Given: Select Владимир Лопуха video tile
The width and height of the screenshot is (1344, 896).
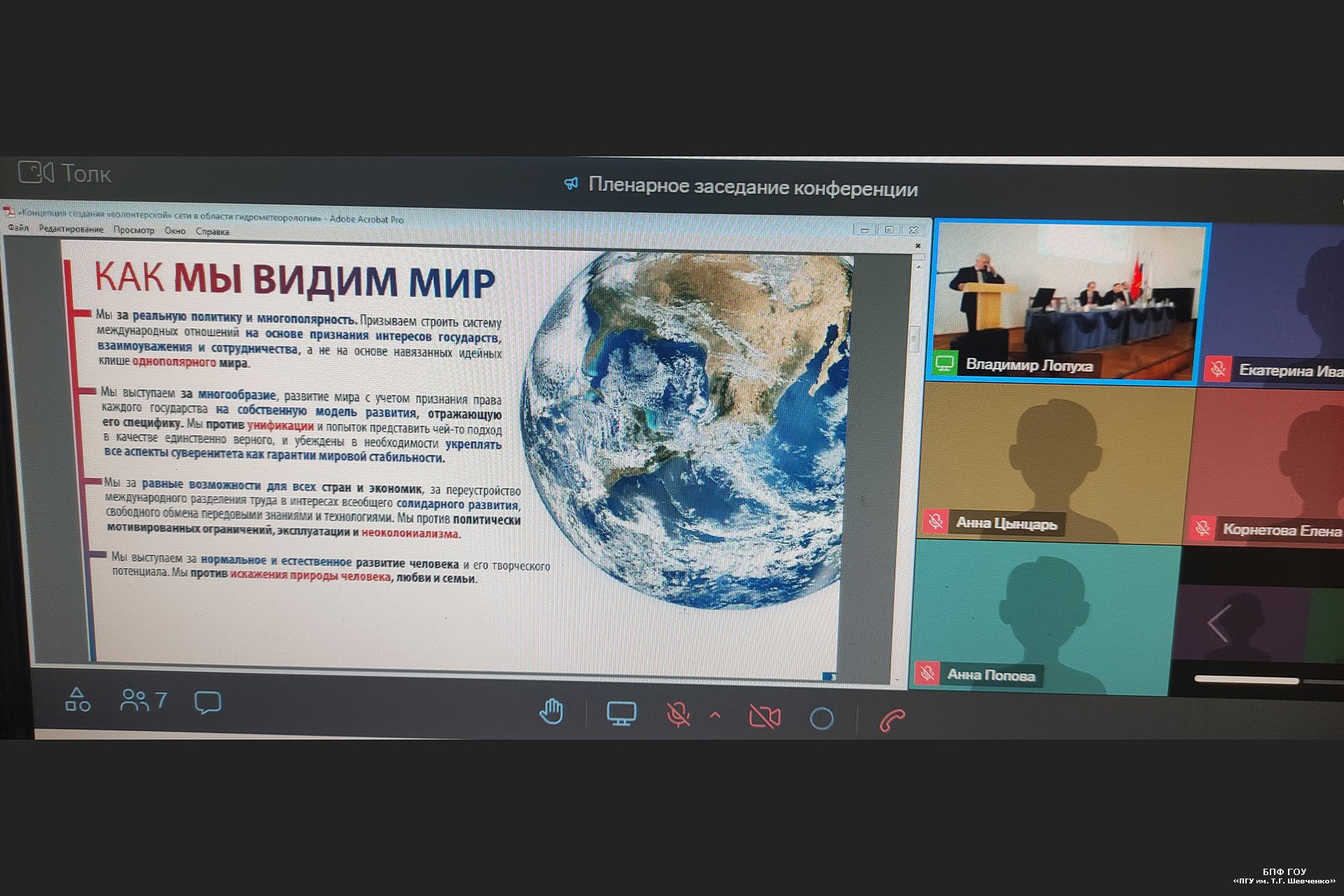Looking at the screenshot, I should [1070, 302].
